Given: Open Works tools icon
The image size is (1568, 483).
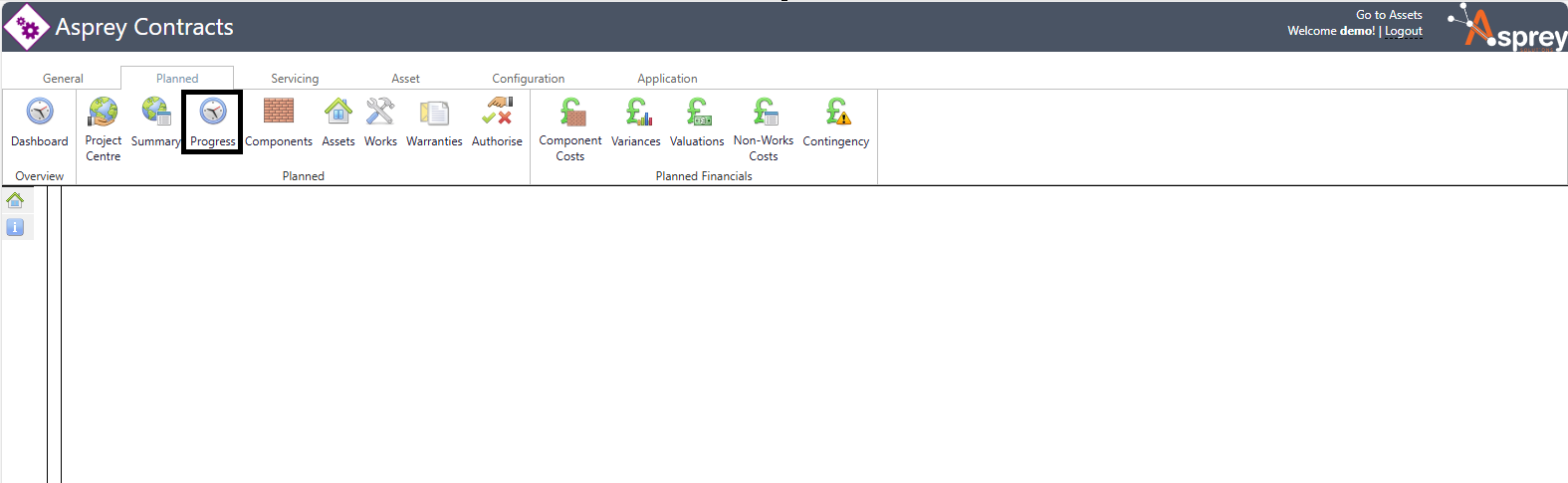Looking at the screenshot, I should tap(380, 112).
